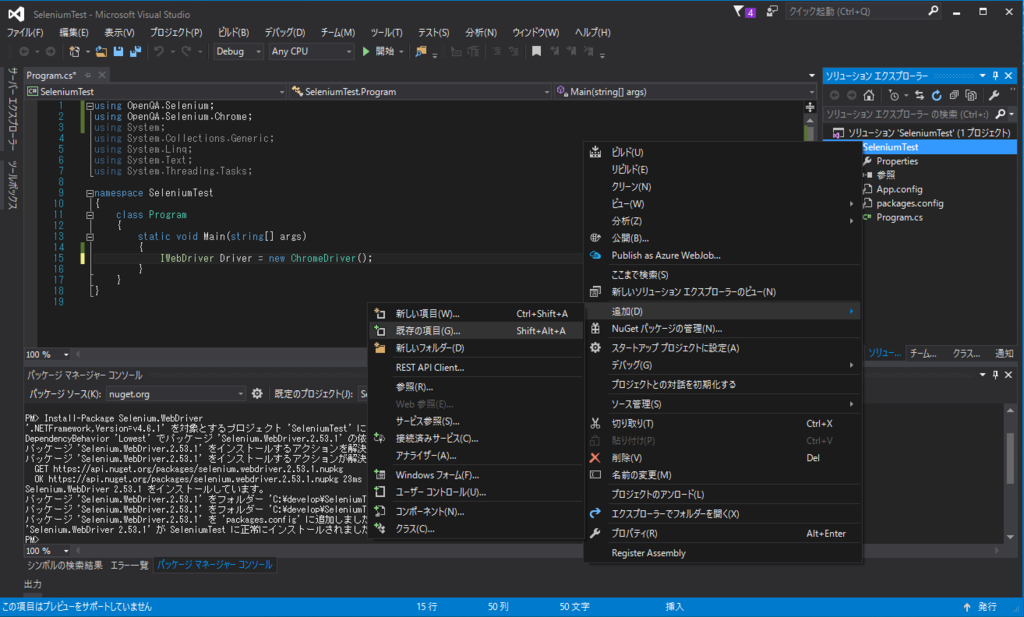Open the SeleniumTest project scope dropdown
Viewport: 1024px width, 617px height.
tap(156, 92)
